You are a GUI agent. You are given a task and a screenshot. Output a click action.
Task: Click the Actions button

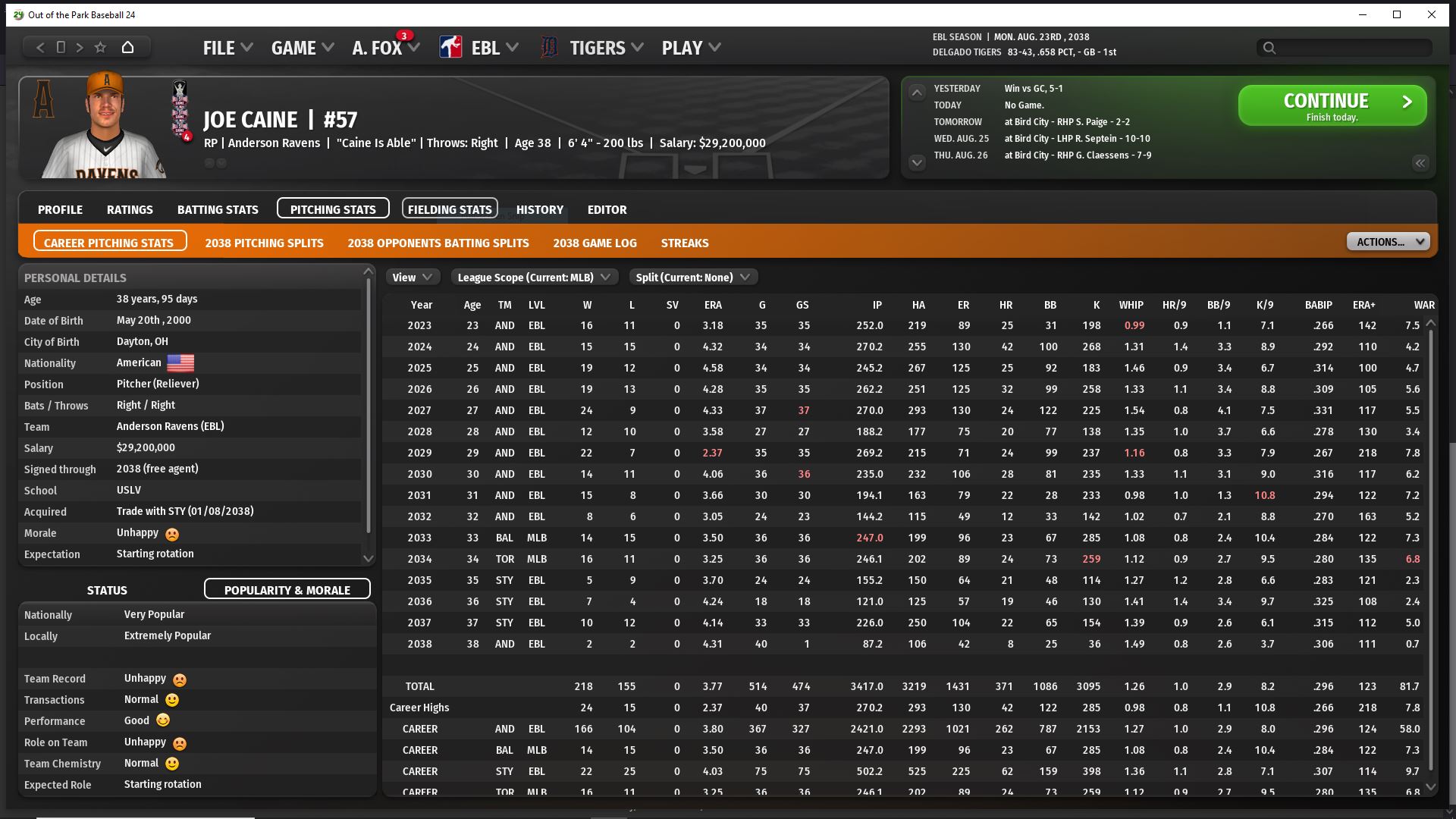coord(1388,242)
